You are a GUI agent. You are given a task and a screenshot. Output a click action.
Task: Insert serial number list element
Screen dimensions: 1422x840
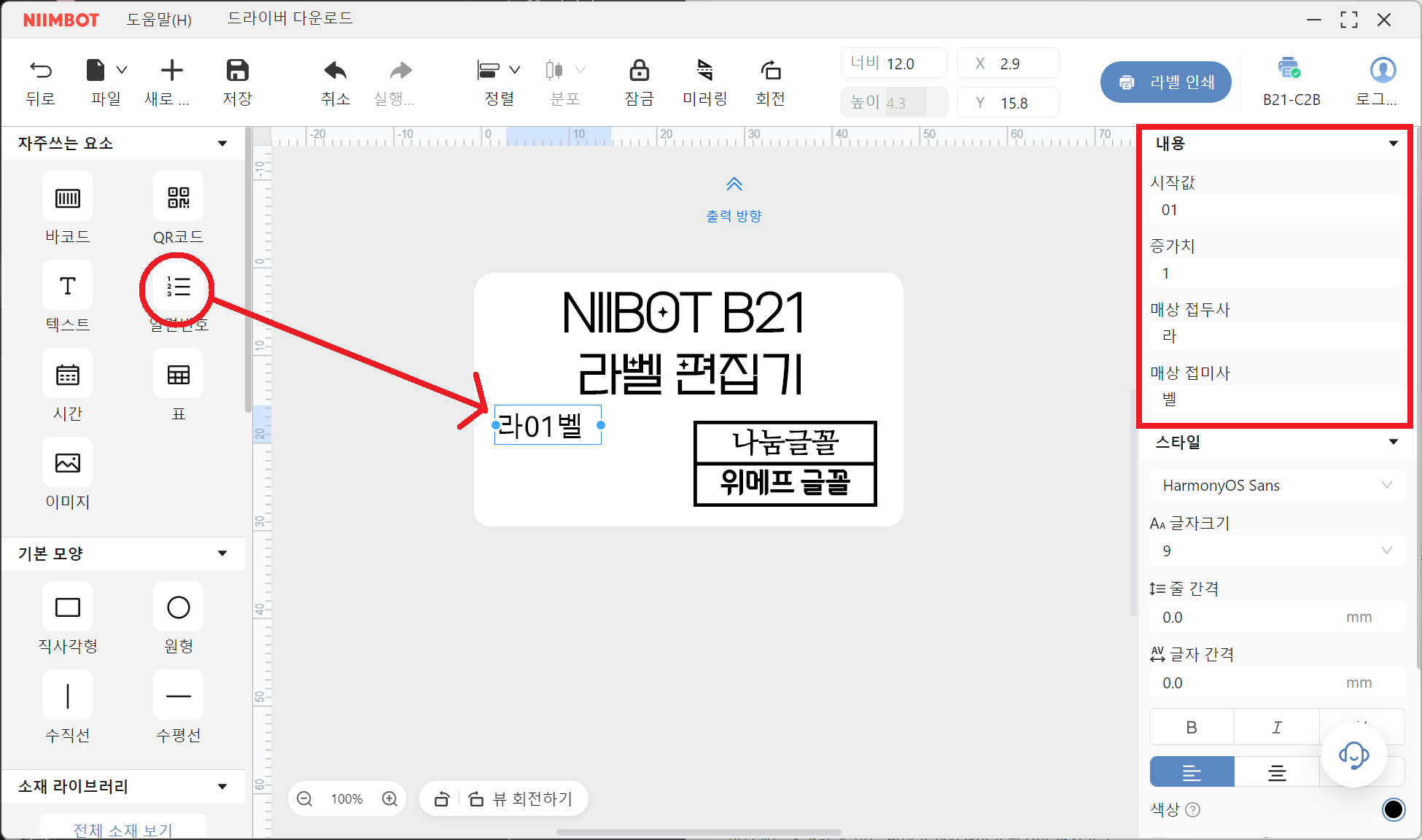pyautogui.click(x=179, y=286)
